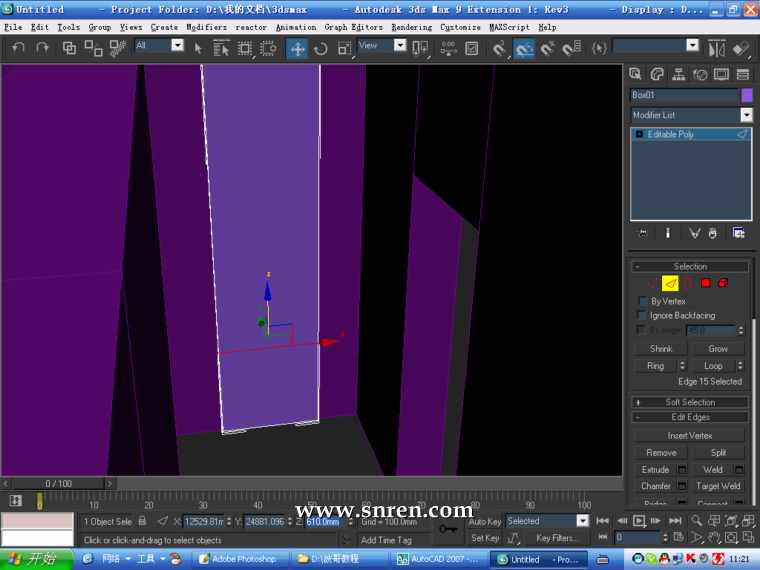Switch to the Motion command panel tab
The width and height of the screenshot is (760, 570).
click(700, 74)
